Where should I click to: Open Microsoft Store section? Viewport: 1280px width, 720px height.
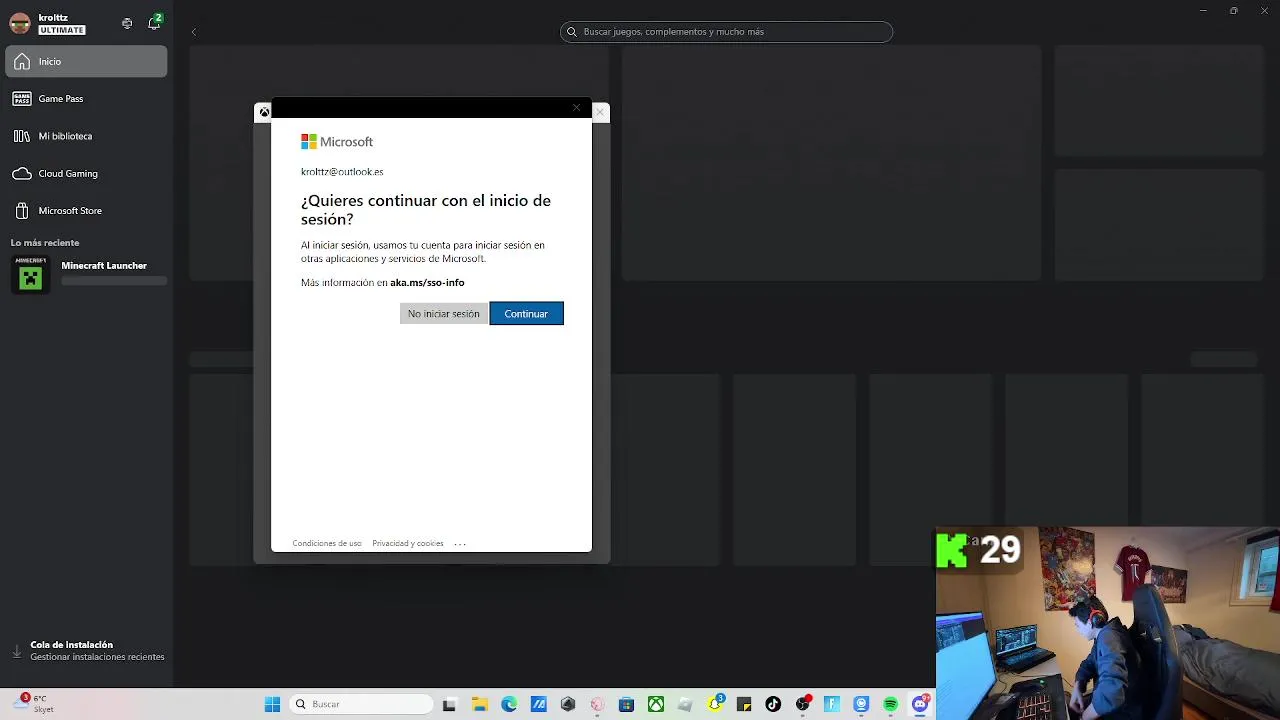(x=86, y=211)
